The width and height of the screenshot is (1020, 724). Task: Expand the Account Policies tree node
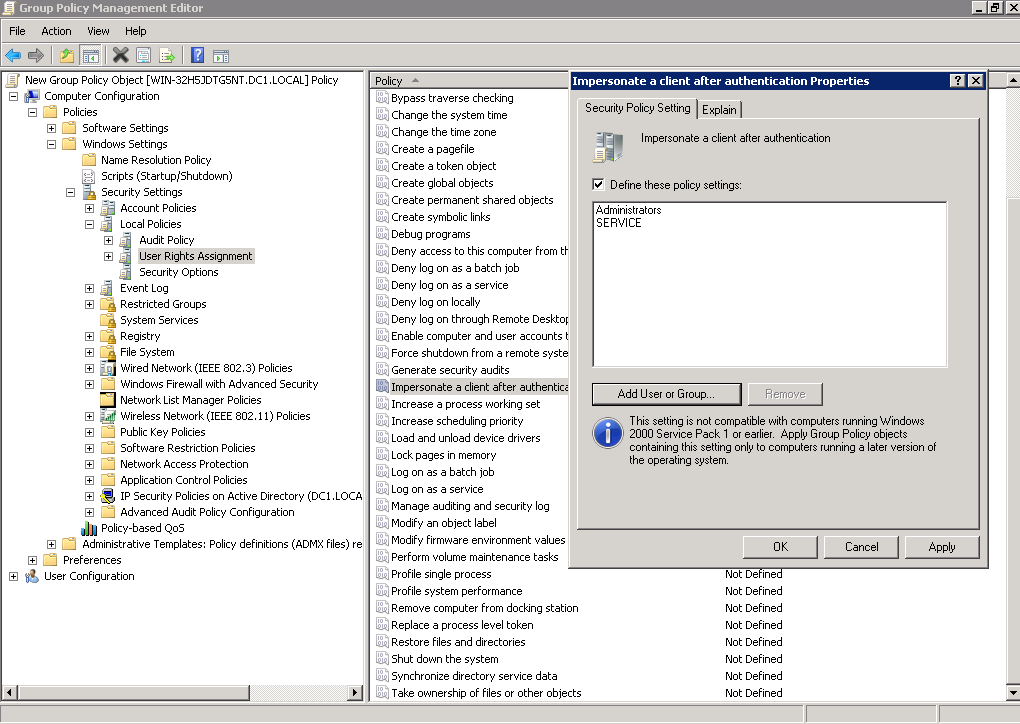point(90,209)
